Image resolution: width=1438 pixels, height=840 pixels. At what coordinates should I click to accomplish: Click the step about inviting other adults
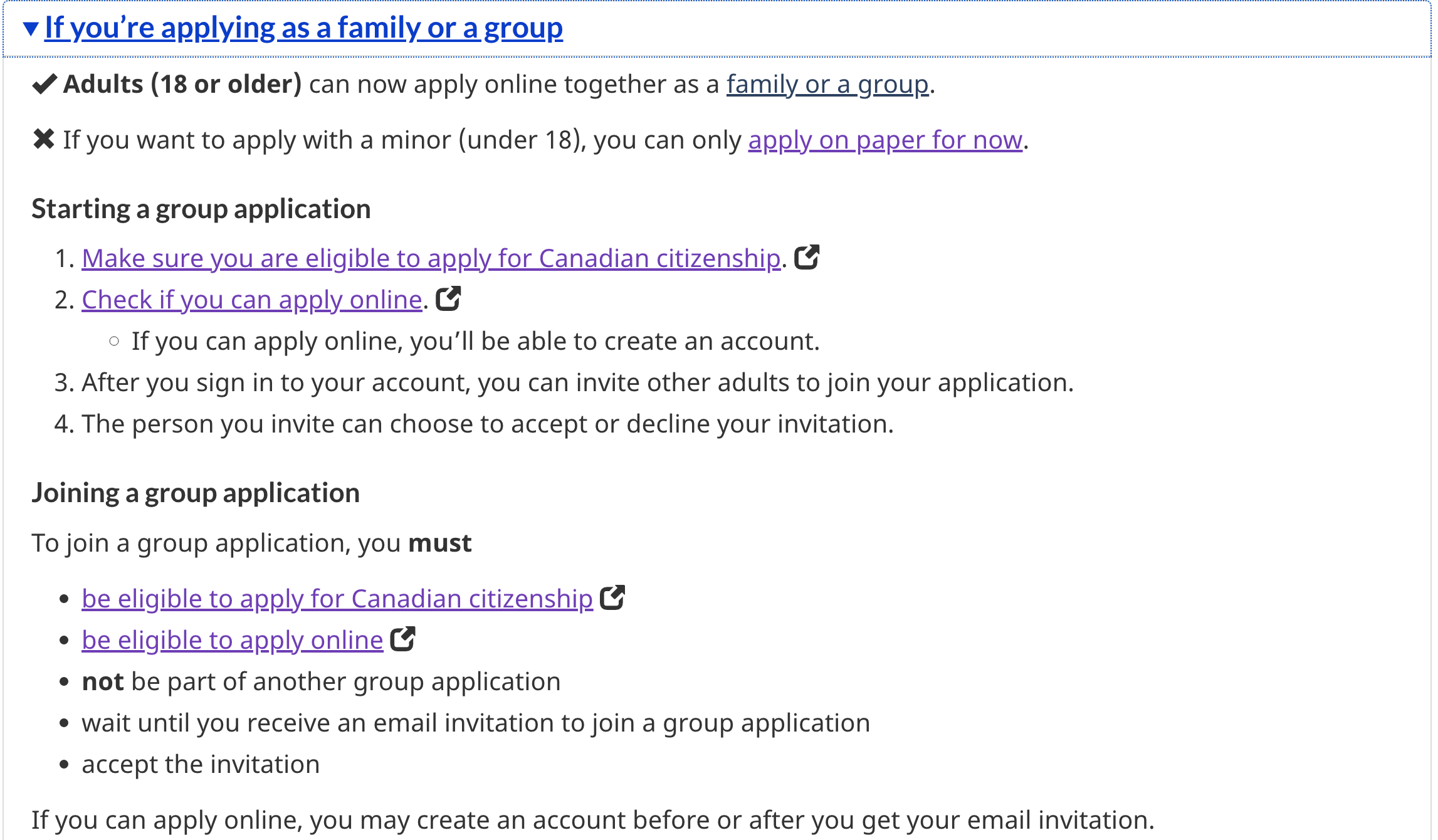564,383
